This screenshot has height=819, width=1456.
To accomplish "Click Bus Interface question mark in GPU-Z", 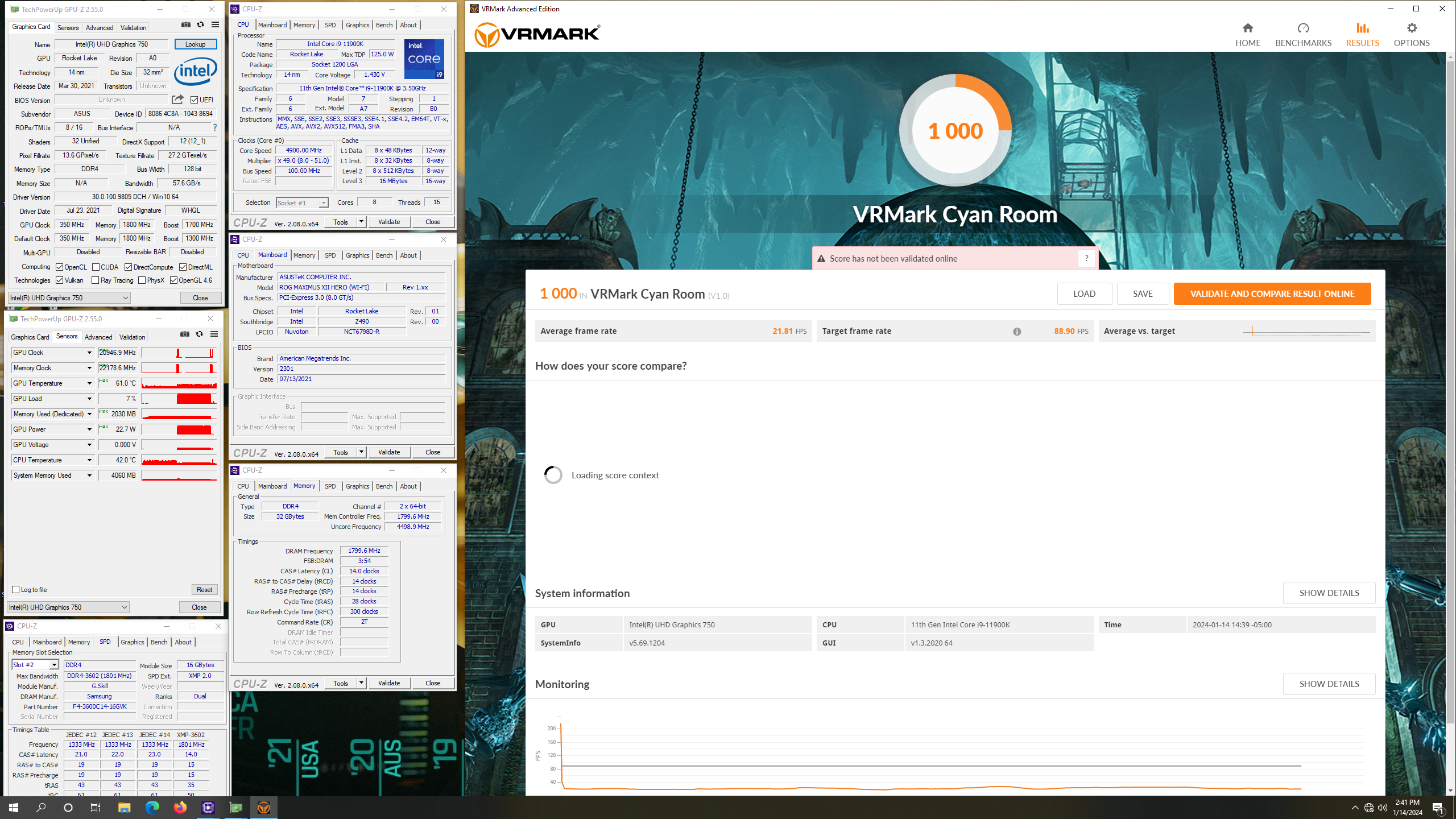I will tap(214, 127).
